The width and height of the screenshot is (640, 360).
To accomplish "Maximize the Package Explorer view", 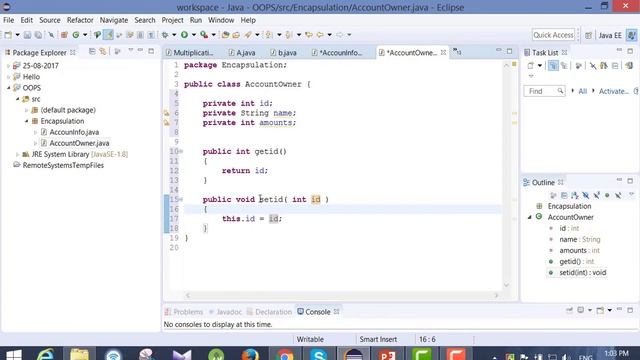I will [151, 51].
